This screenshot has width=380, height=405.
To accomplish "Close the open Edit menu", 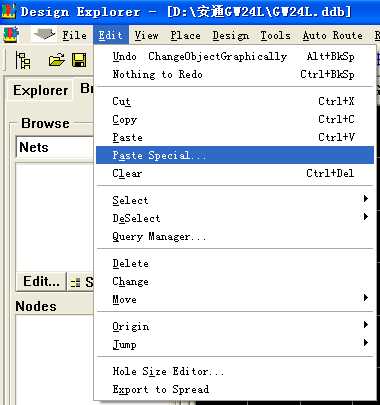I will click(x=111, y=35).
